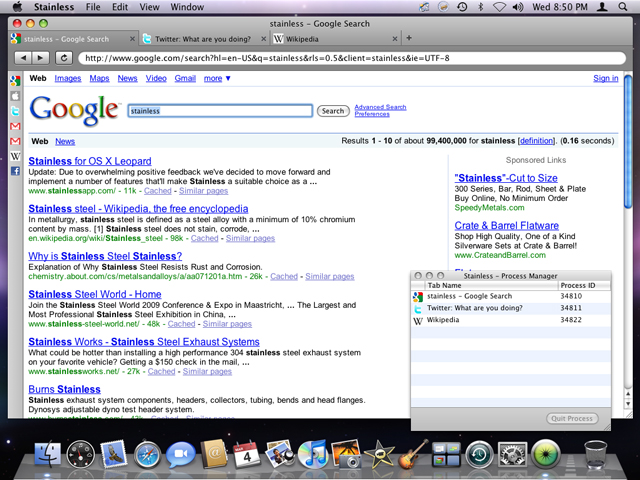This screenshot has height=480, width=640.
Task: Click the URL address bar
Action: 352,58
